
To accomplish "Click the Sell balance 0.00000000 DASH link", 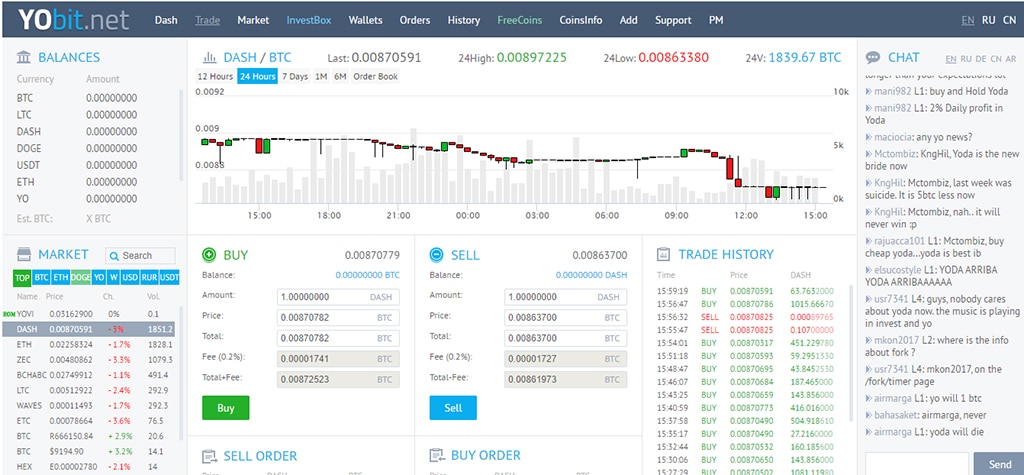I will tap(592, 275).
